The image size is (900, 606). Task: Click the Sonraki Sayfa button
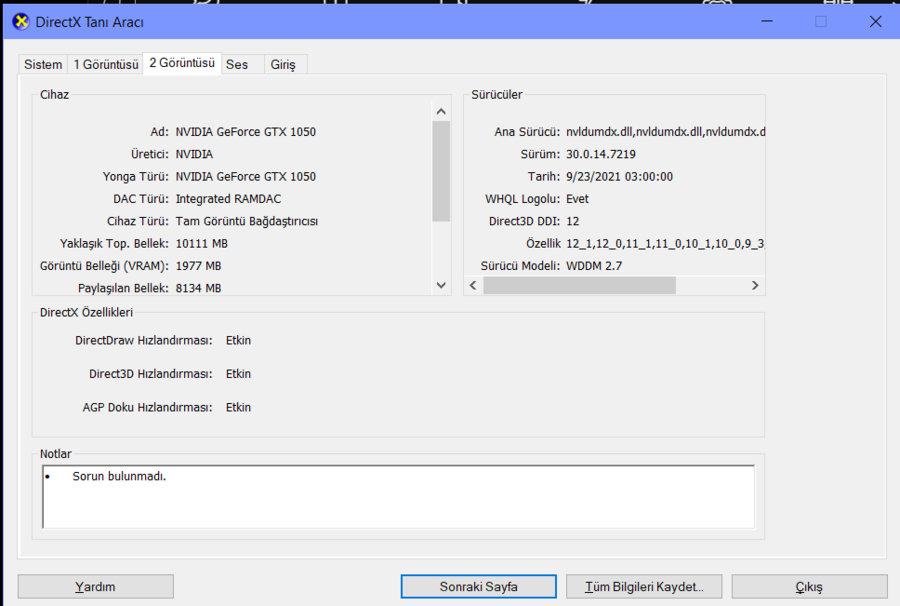(479, 586)
